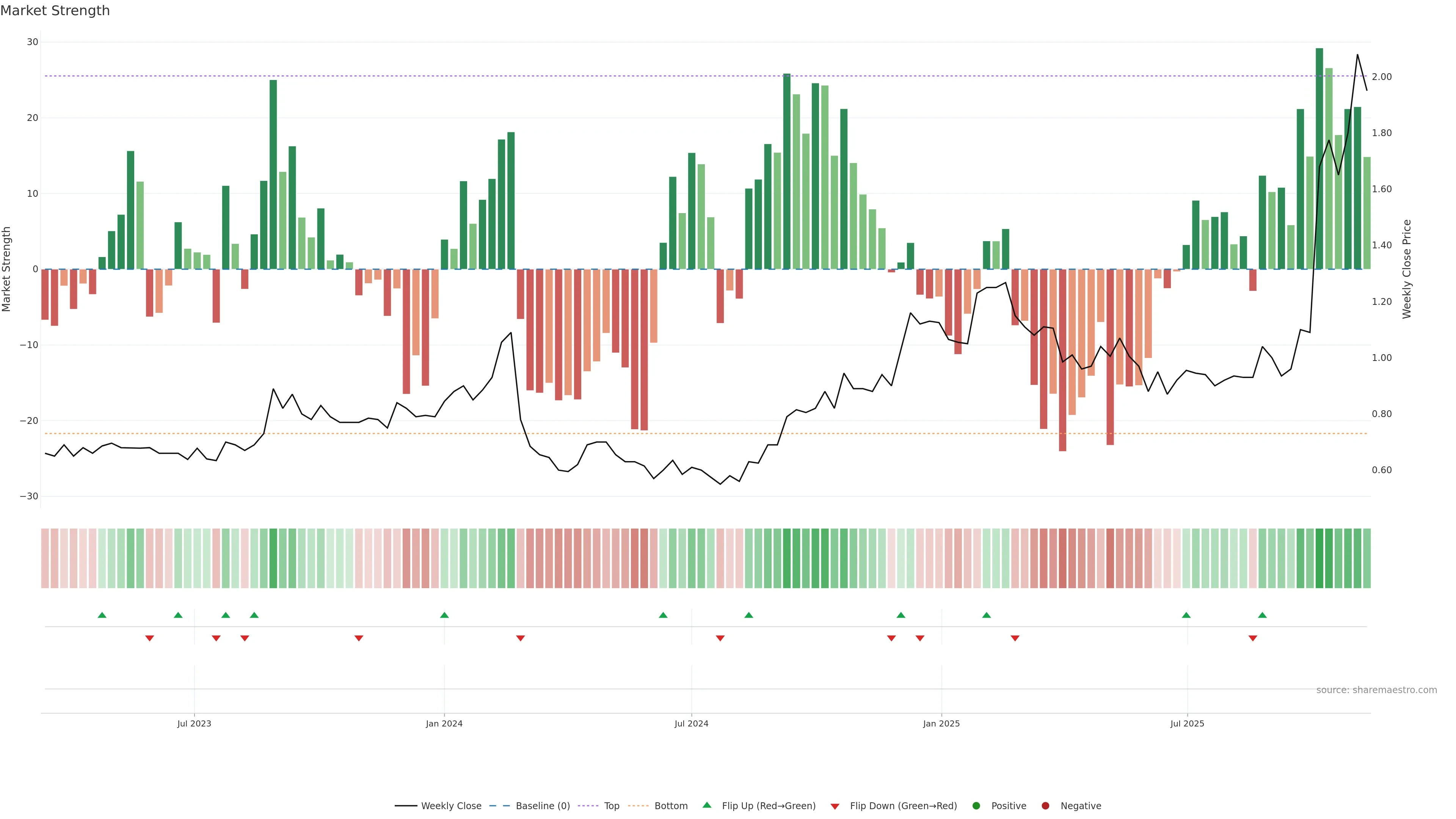Viewport: 1456px width, 819px height.
Task: Toggle the Weekly Close legend entry
Action: [438, 806]
